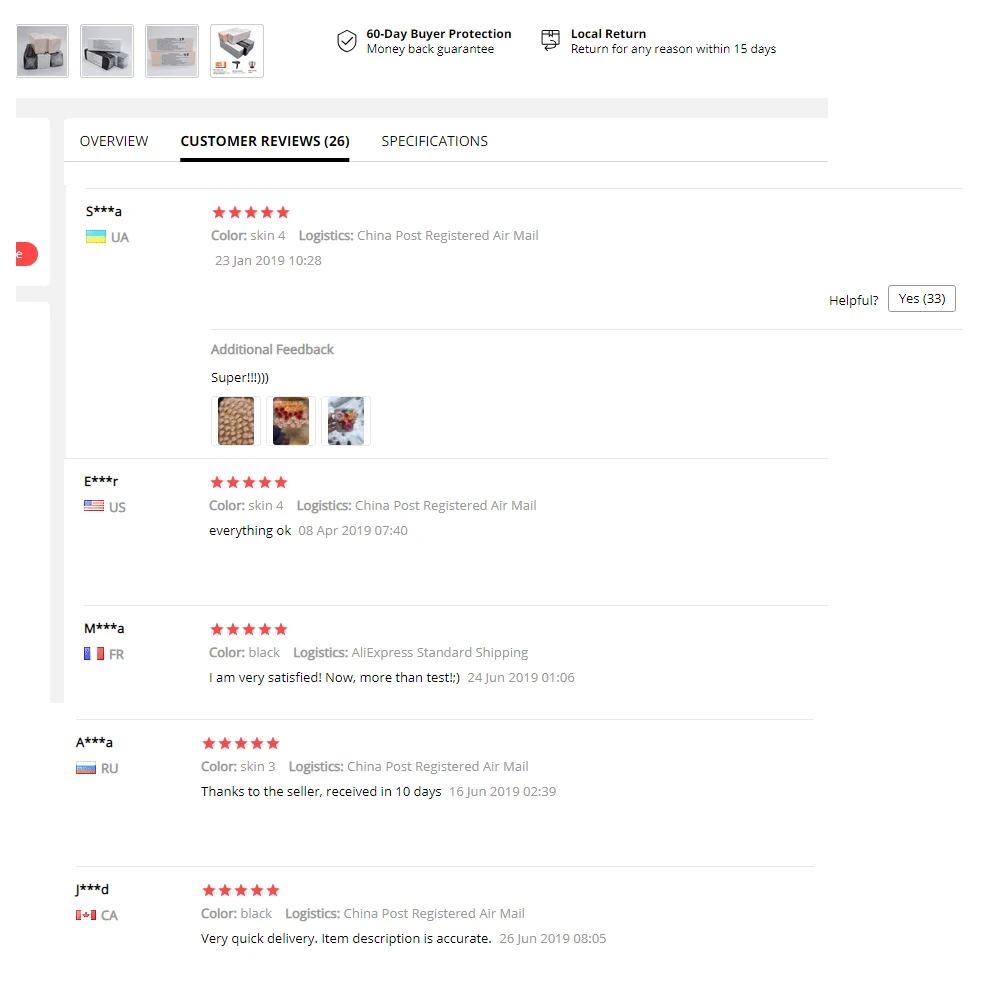
Task: Open the first product thumbnail image
Action: (42, 51)
